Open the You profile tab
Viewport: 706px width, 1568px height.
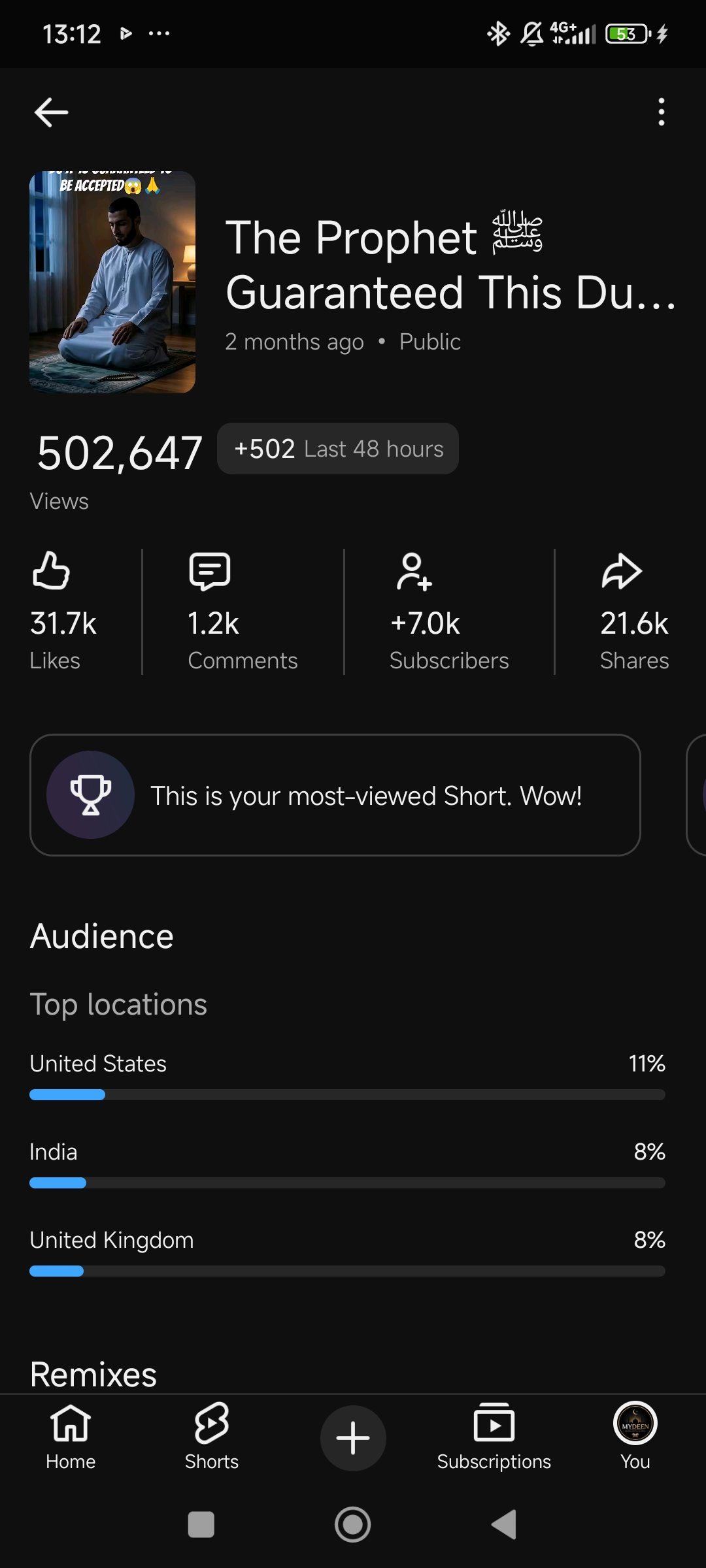pos(635,1437)
